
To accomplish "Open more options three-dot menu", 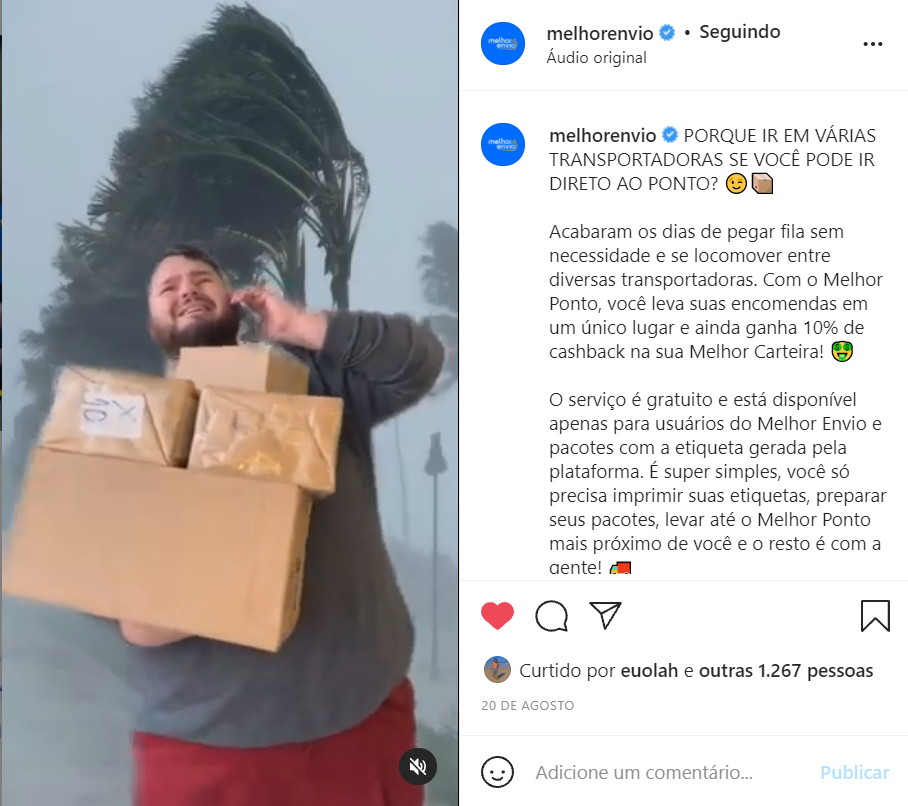I will (873, 44).
